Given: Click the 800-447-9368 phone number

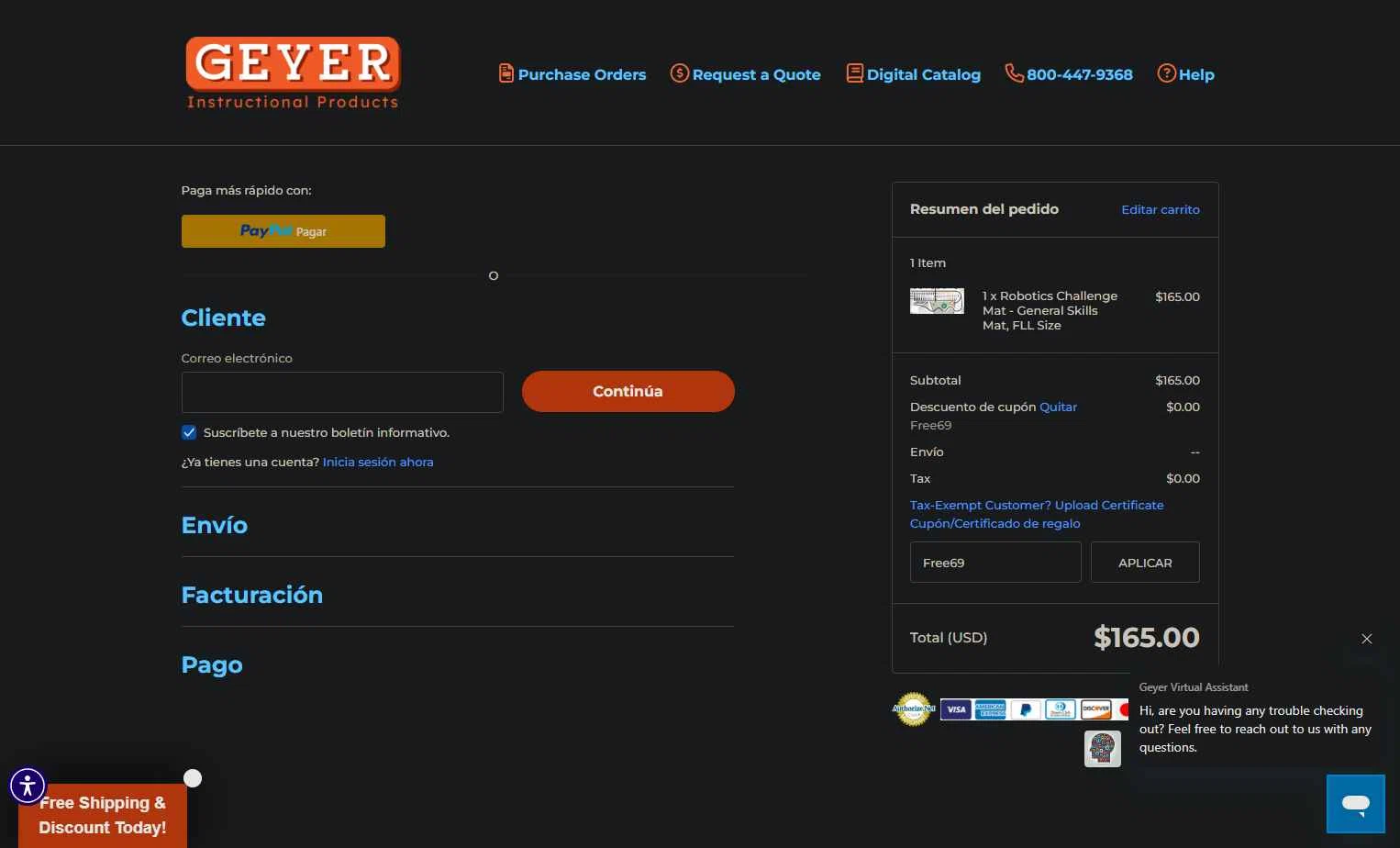Looking at the screenshot, I should click(x=1079, y=74).
